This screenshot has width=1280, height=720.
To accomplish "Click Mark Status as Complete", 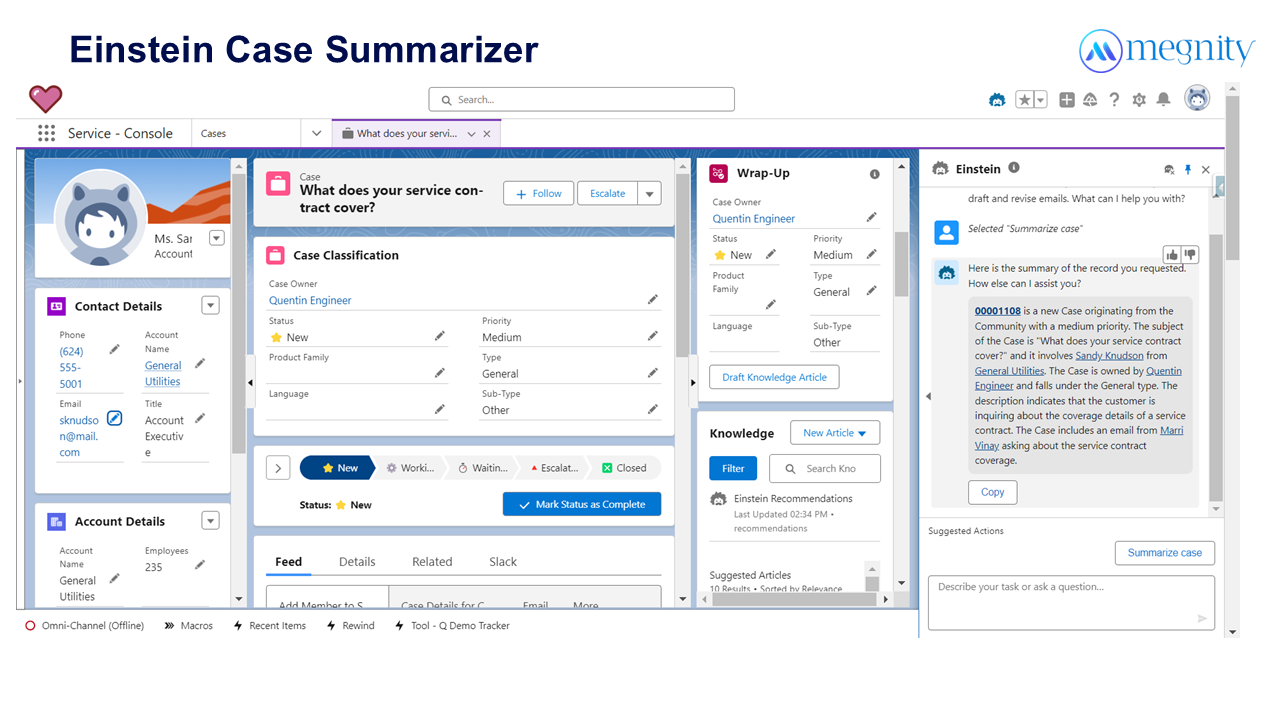I will tap(582, 504).
